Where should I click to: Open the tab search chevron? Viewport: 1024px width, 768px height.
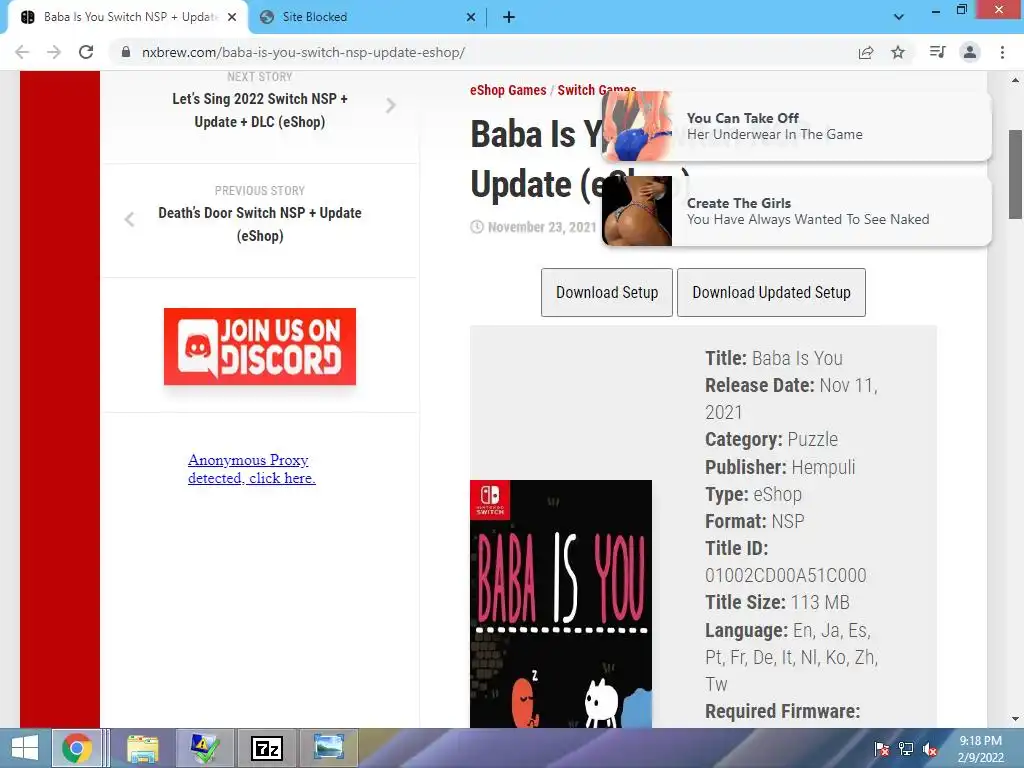(x=899, y=17)
